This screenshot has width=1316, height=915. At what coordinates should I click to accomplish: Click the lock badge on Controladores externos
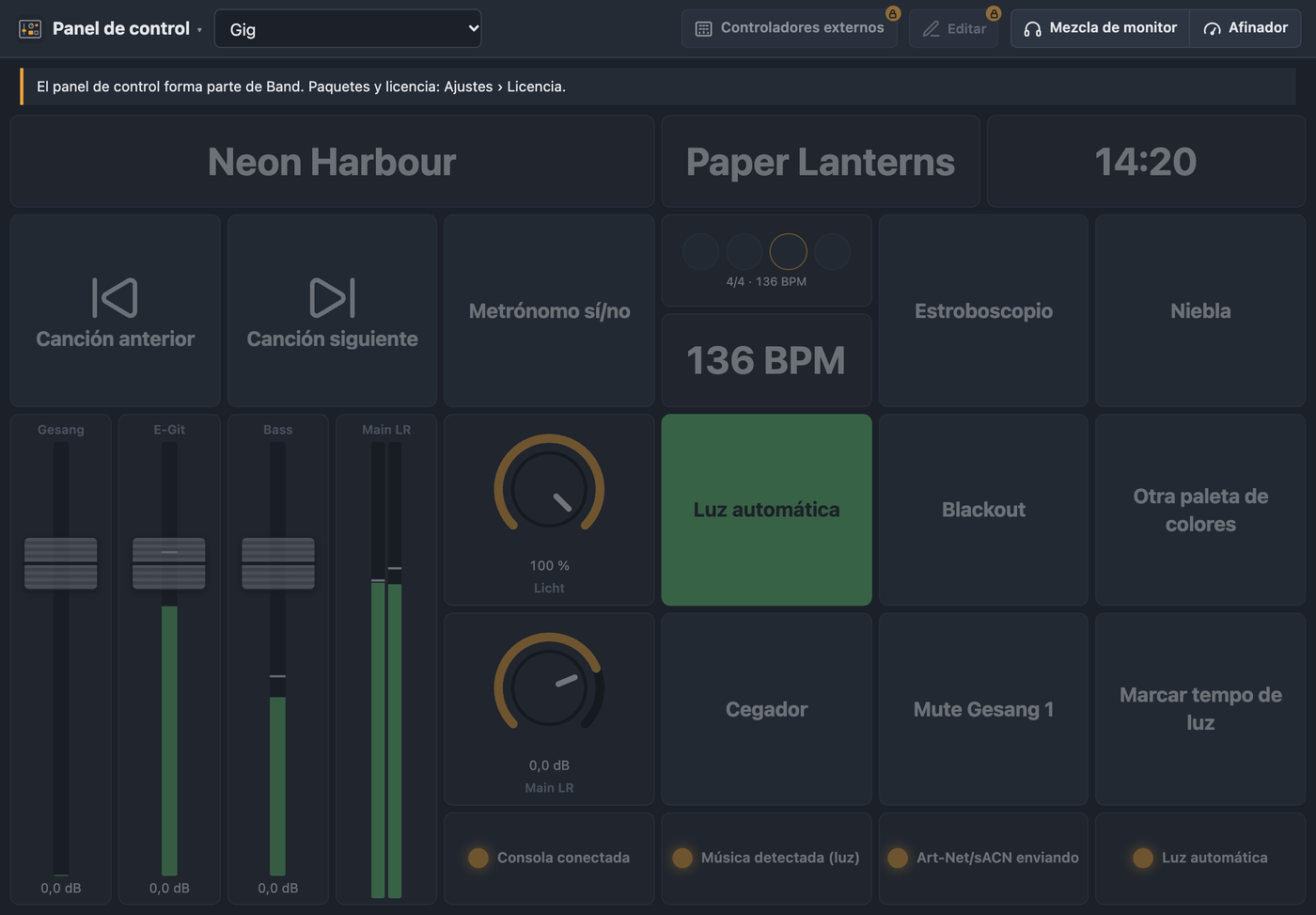click(x=893, y=13)
